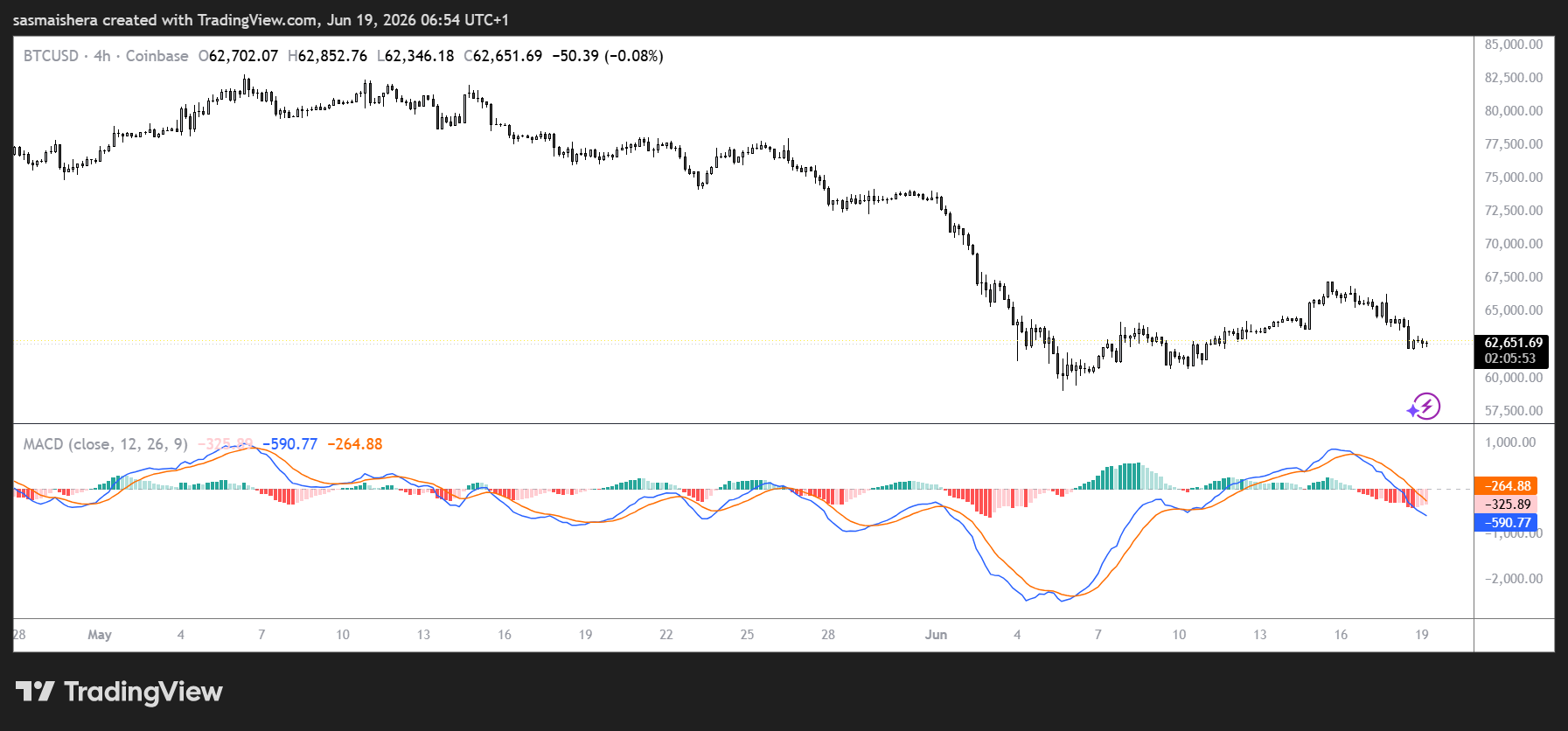Screen dimensions: 1568x731
Task: Click the countdown timer 02:05:53
Action: (x=1511, y=359)
